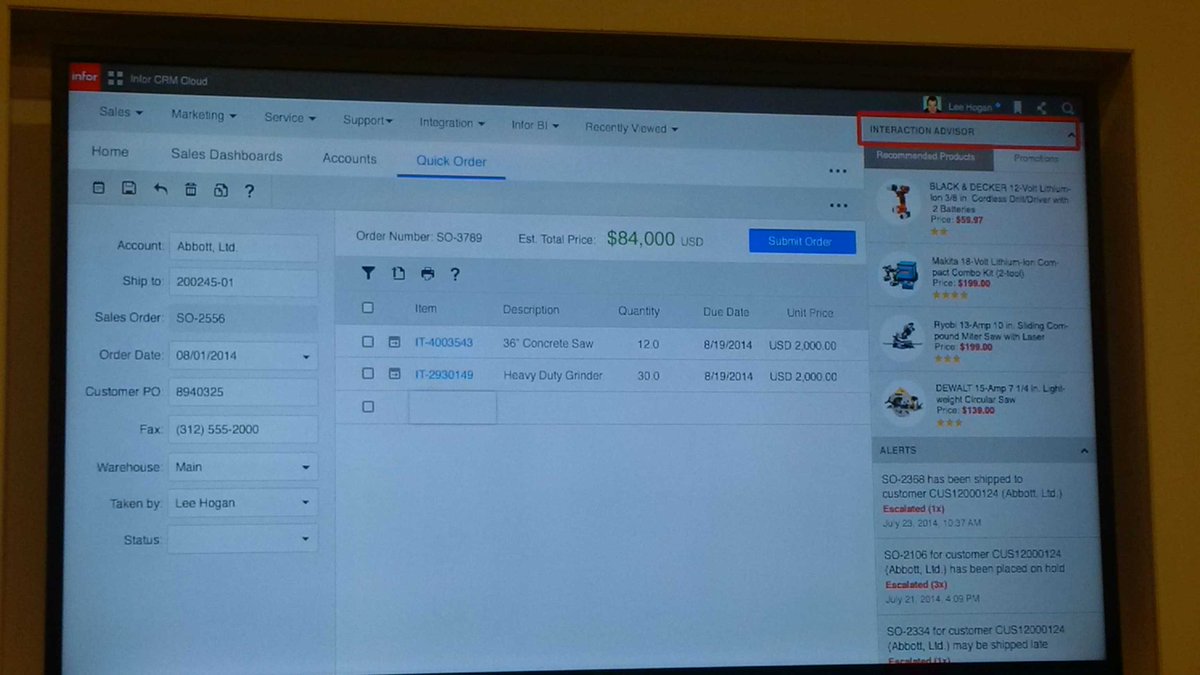Switch to the Accounts tab

click(x=350, y=159)
